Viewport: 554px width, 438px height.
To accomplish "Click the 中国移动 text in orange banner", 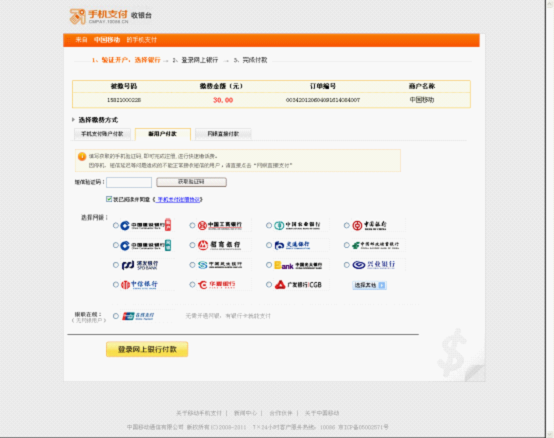I will point(107,40).
